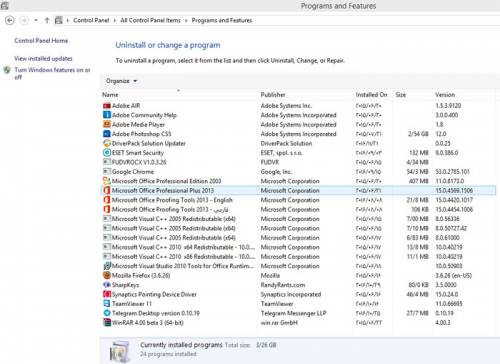Open the recent locations dropdown arrow
The image size is (500, 364).
(36, 20)
